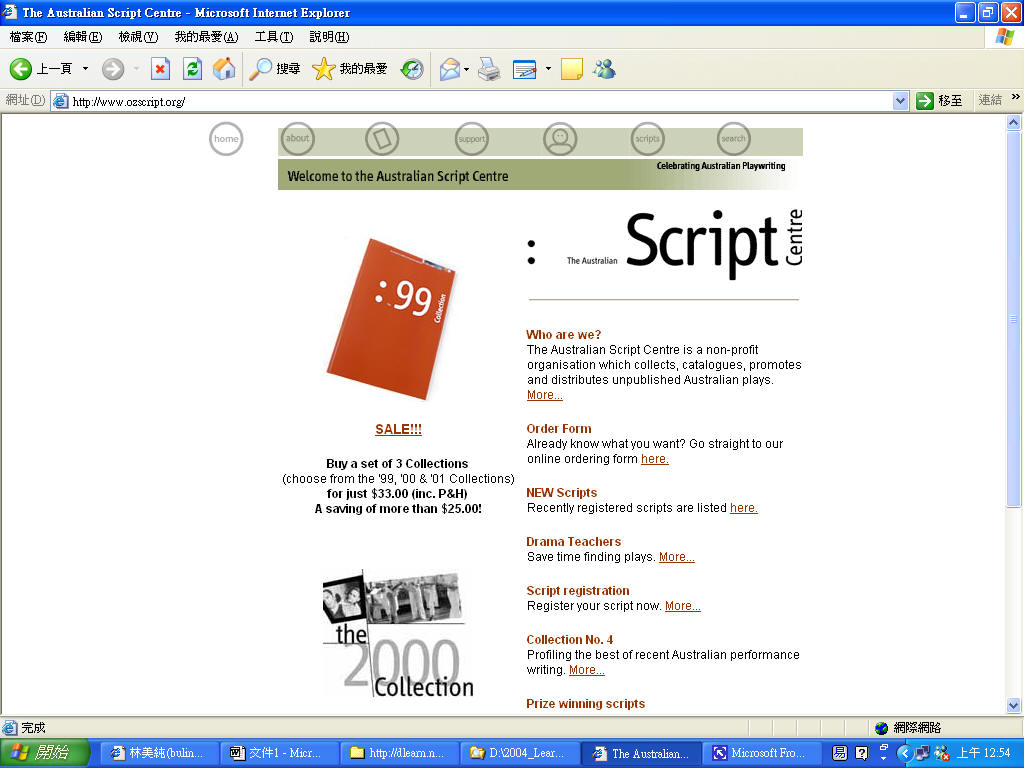Print the page using the printer icon
This screenshot has height=768, width=1024.
click(x=489, y=69)
